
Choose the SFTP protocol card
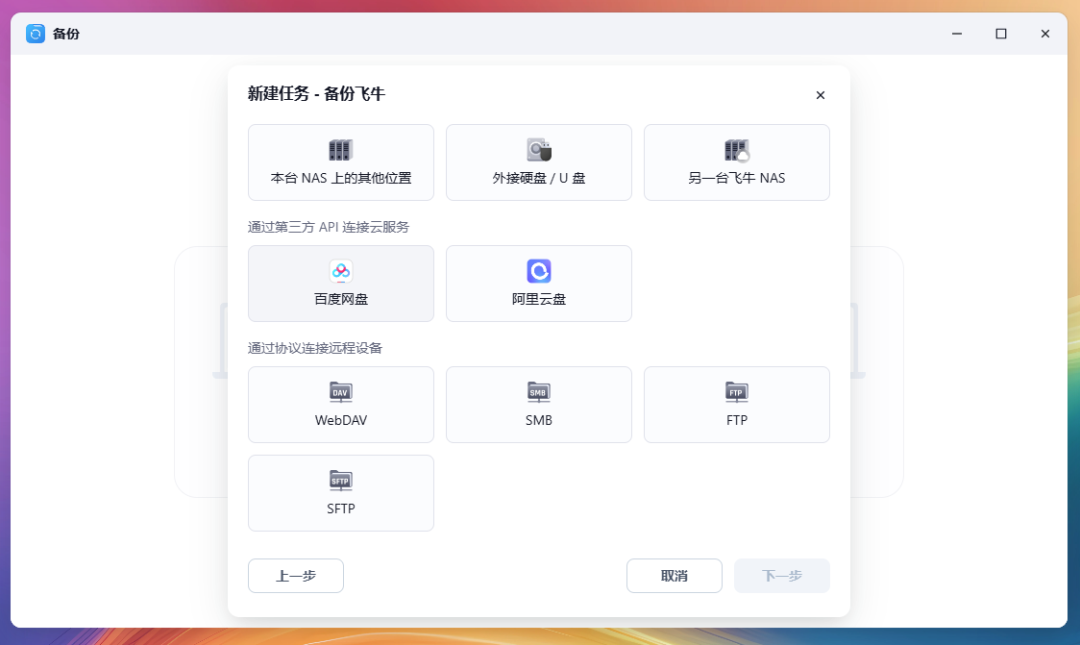[x=341, y=493]
